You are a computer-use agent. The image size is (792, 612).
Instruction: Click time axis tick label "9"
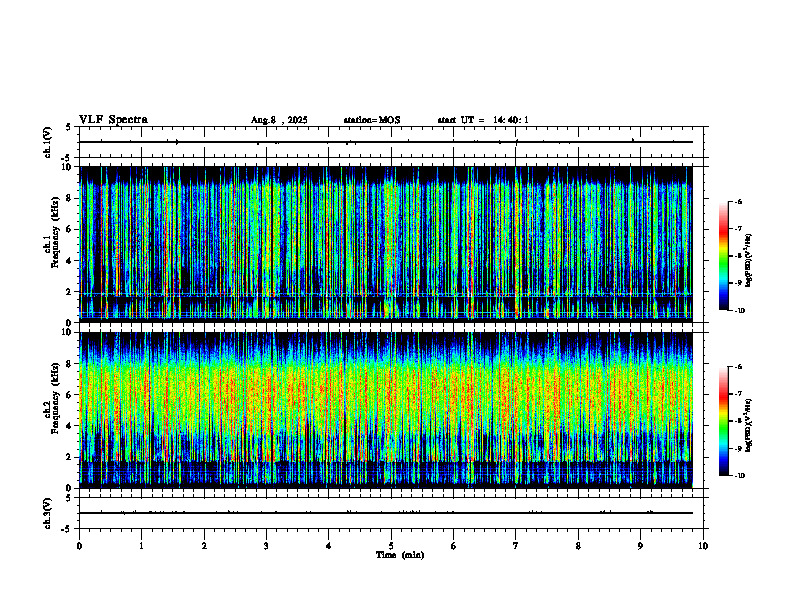[x=640, y=546]
